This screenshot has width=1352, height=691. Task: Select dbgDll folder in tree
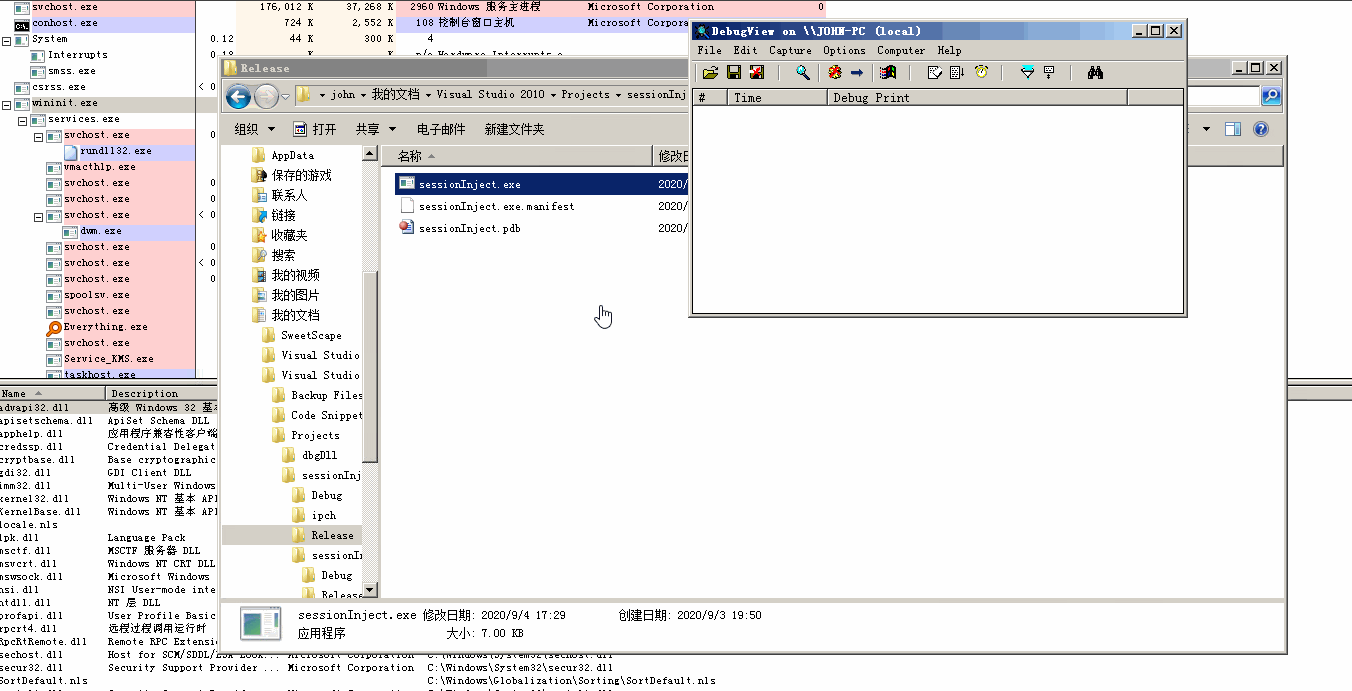point(320,455)
